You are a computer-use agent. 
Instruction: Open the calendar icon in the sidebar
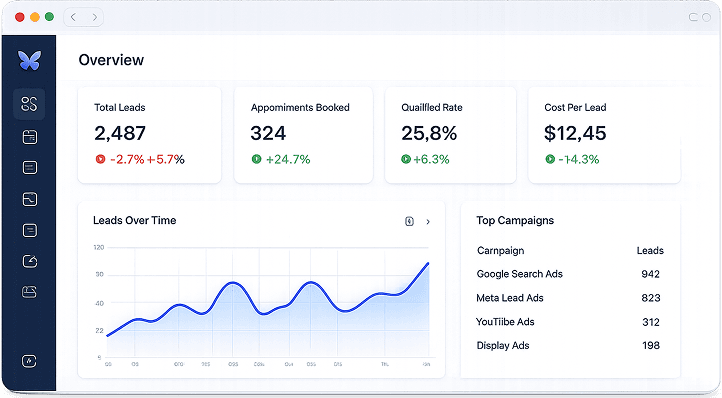click(x=29, y=137)
